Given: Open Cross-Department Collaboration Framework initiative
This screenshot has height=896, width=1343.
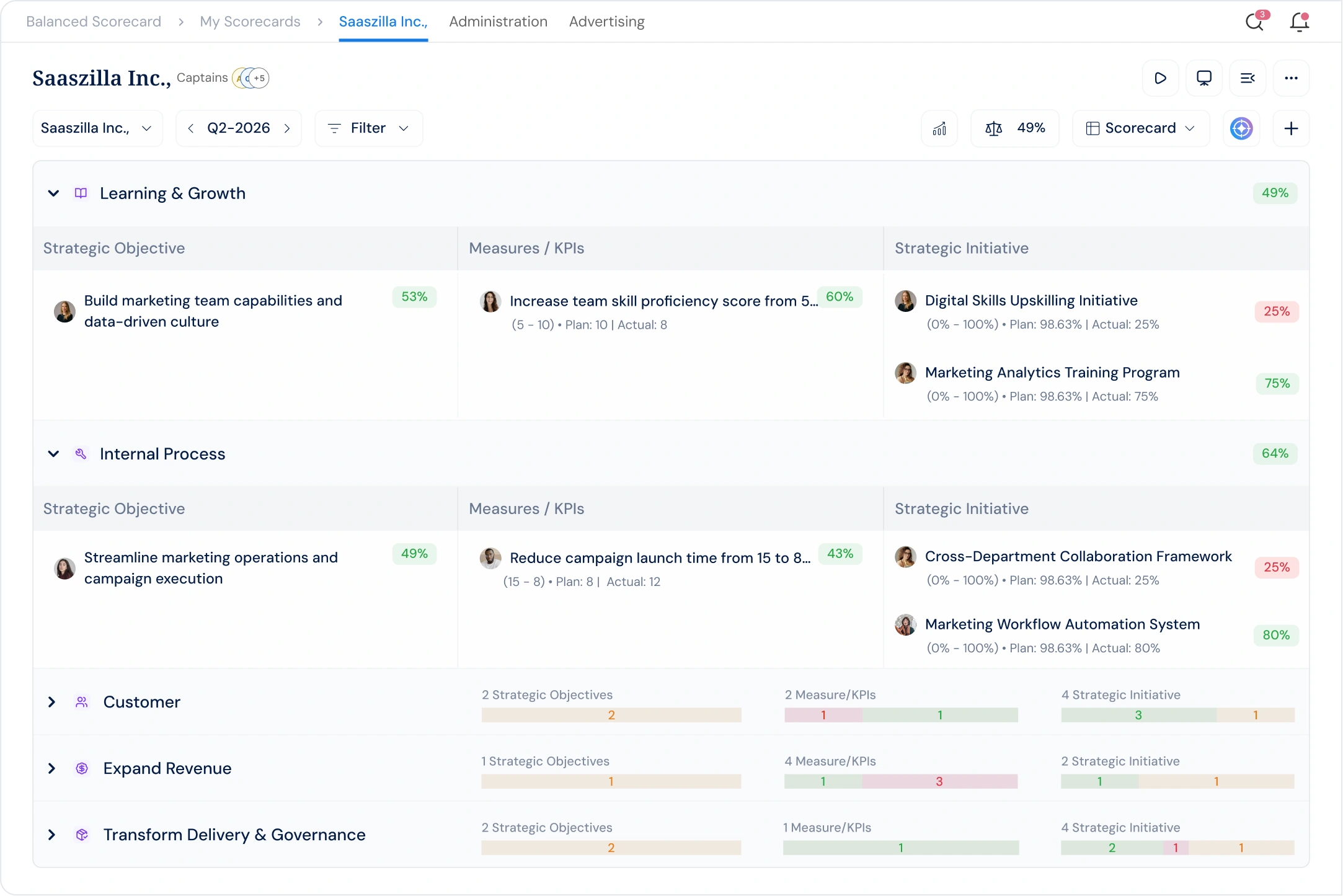Looking at the screenshot, I should [x=1078, y=557].
